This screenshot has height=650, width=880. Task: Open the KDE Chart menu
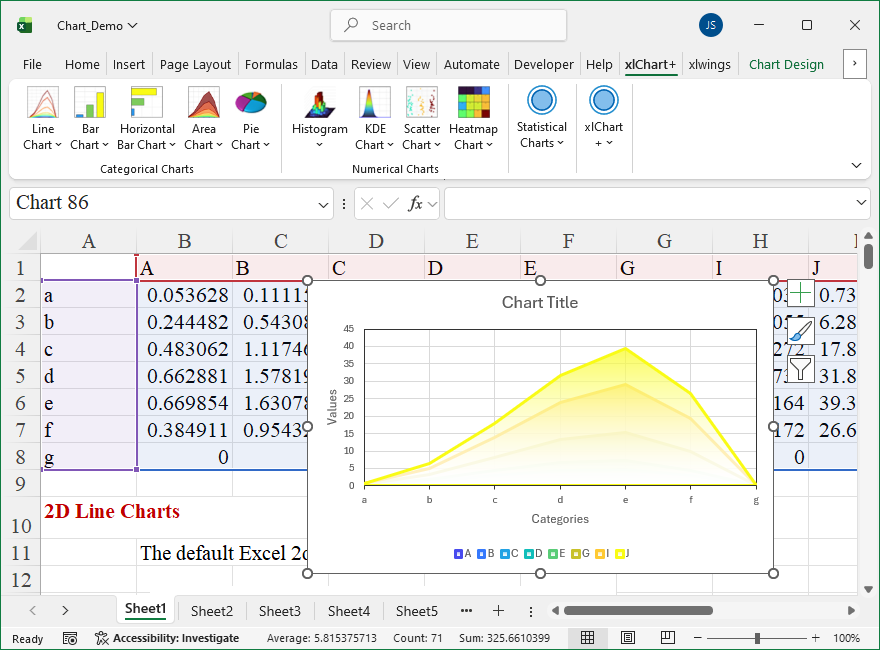375,118
